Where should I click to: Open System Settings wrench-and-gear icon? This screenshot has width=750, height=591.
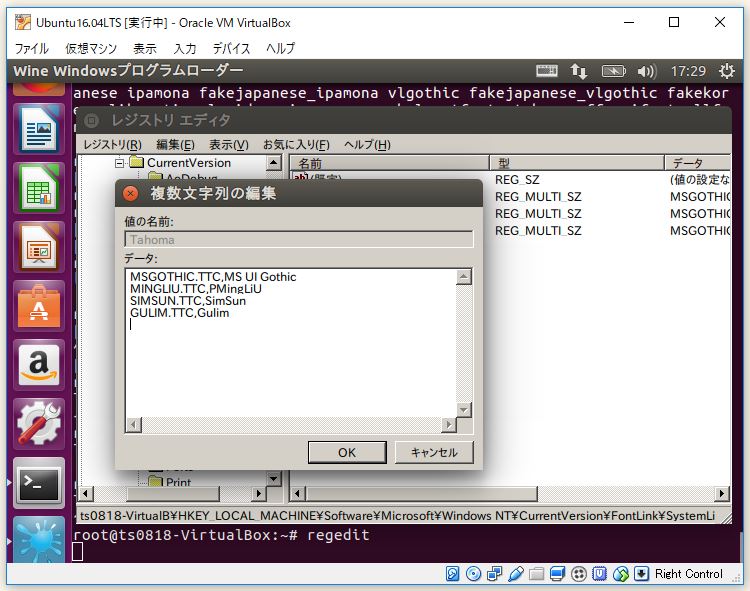coord(39,424)
